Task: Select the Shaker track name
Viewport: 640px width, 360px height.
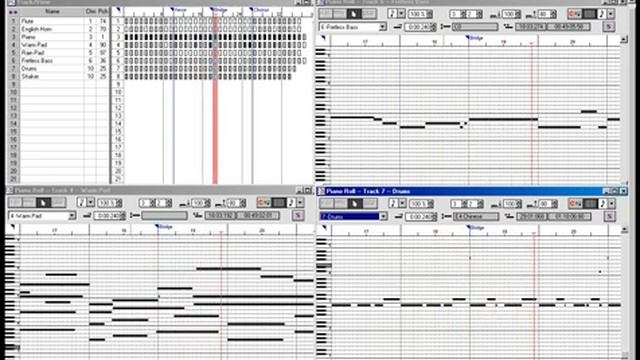Action: [x=30, y=76]
